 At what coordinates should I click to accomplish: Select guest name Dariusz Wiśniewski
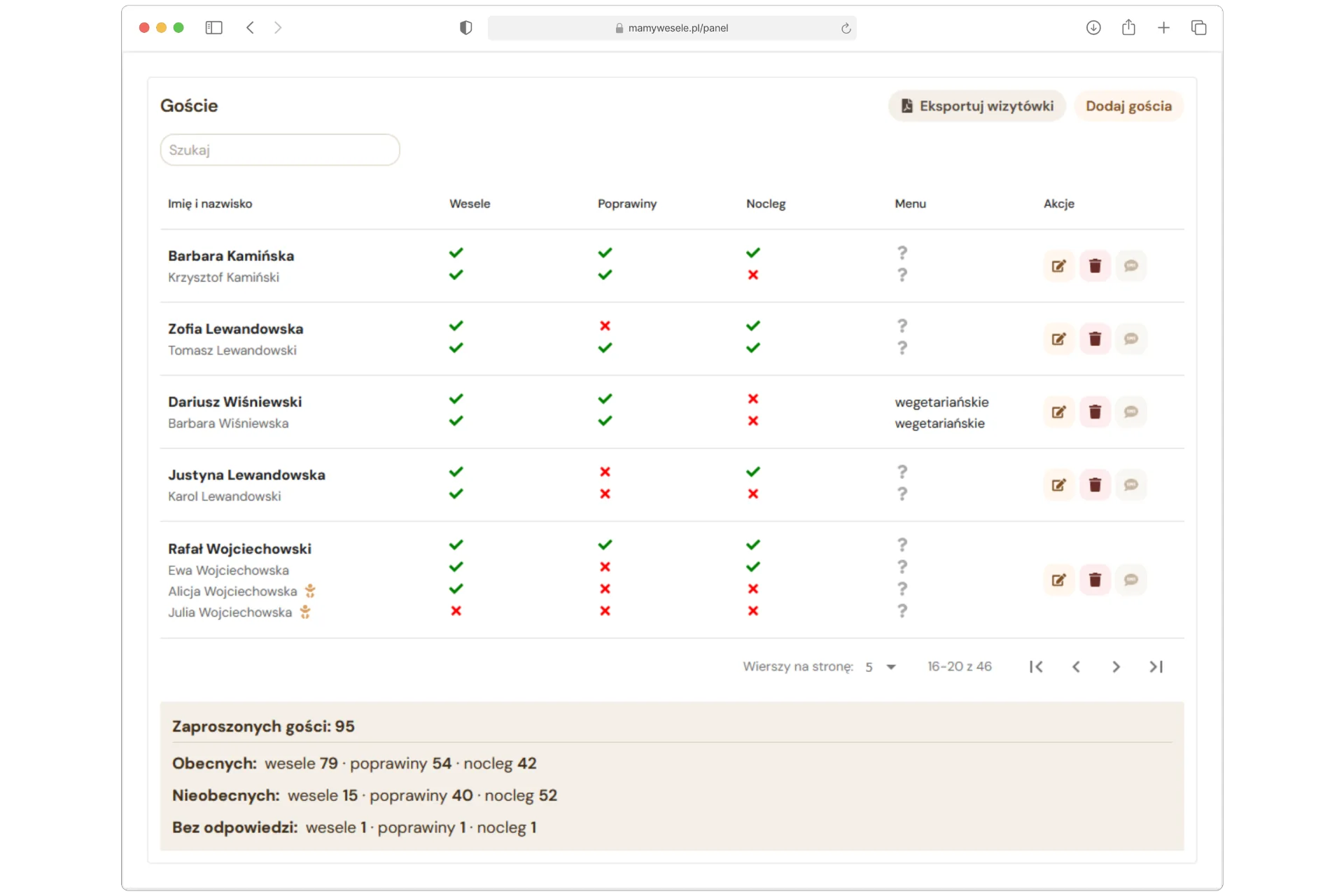(x=234, y=402)
